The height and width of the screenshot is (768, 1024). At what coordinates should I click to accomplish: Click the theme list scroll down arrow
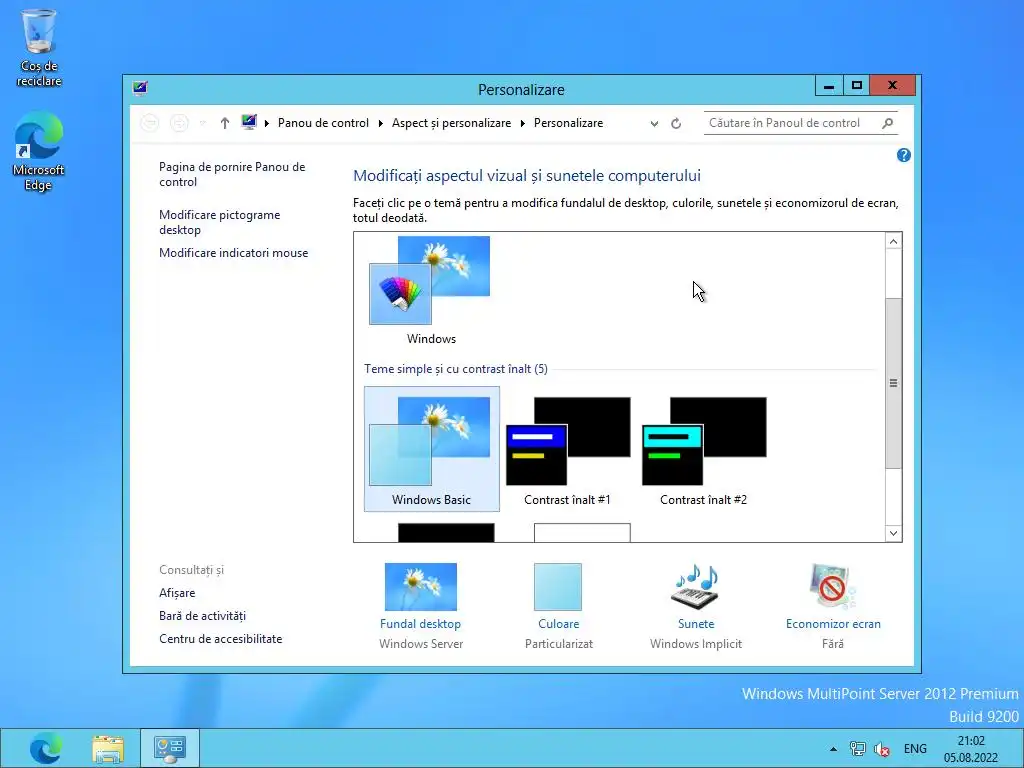pyautogui.click(x=893, y=533)
